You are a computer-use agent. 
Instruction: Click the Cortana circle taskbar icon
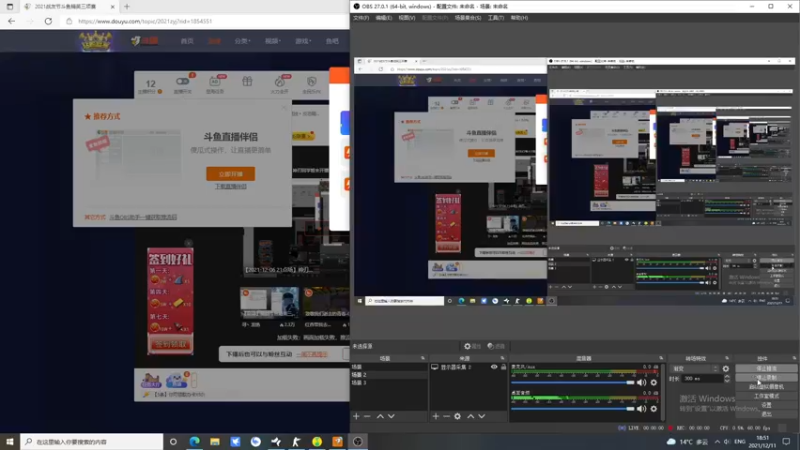click(173, 441)
